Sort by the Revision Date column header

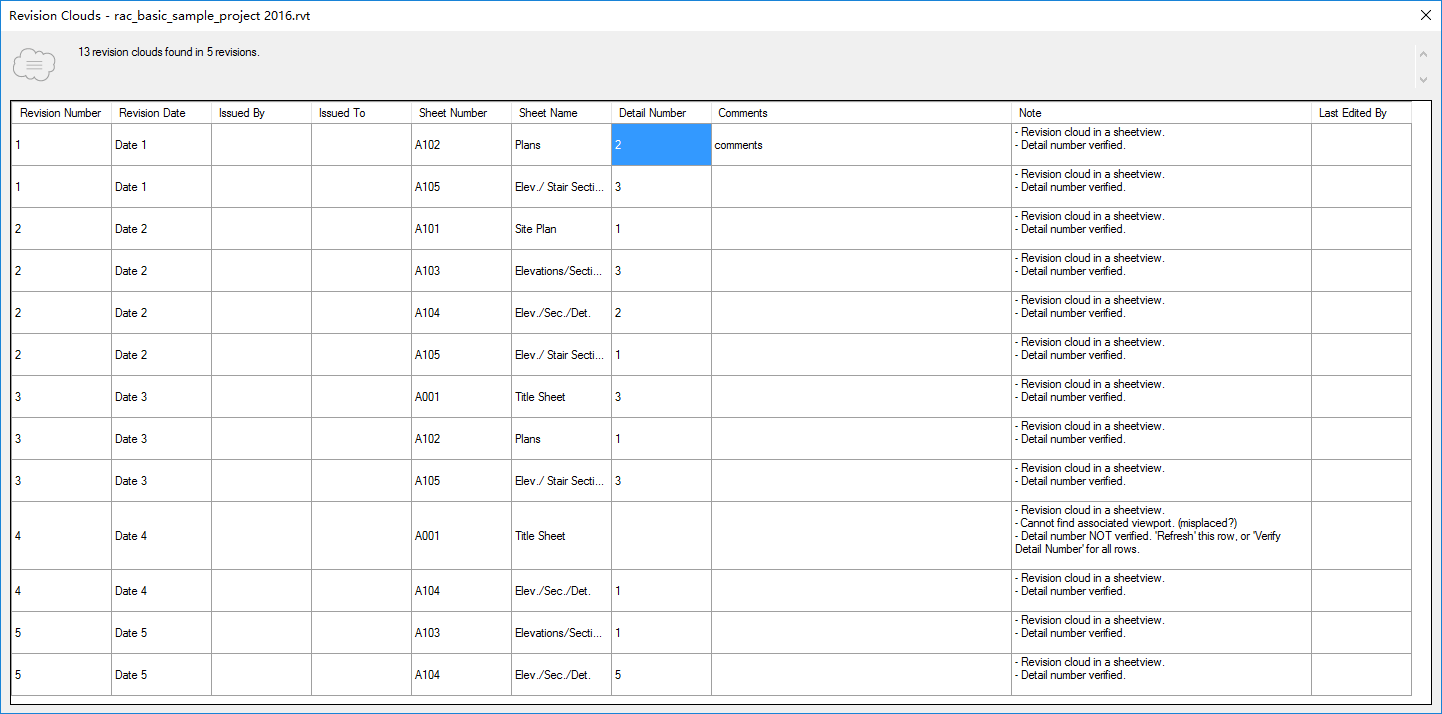click(x=151, y=113)
